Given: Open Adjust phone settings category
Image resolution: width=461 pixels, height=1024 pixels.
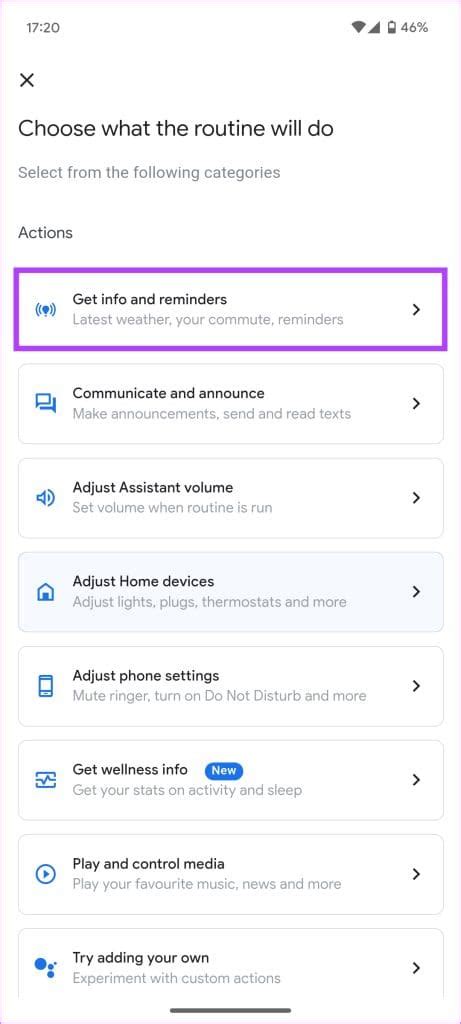Looking at the screenshot, I should (230, 686).
